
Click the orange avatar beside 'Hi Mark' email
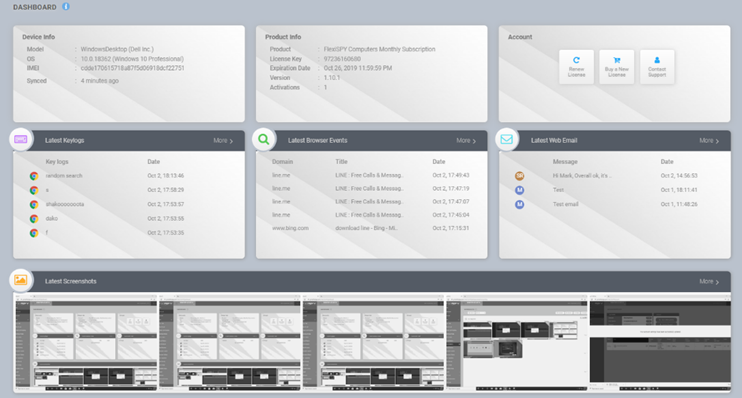520,176
